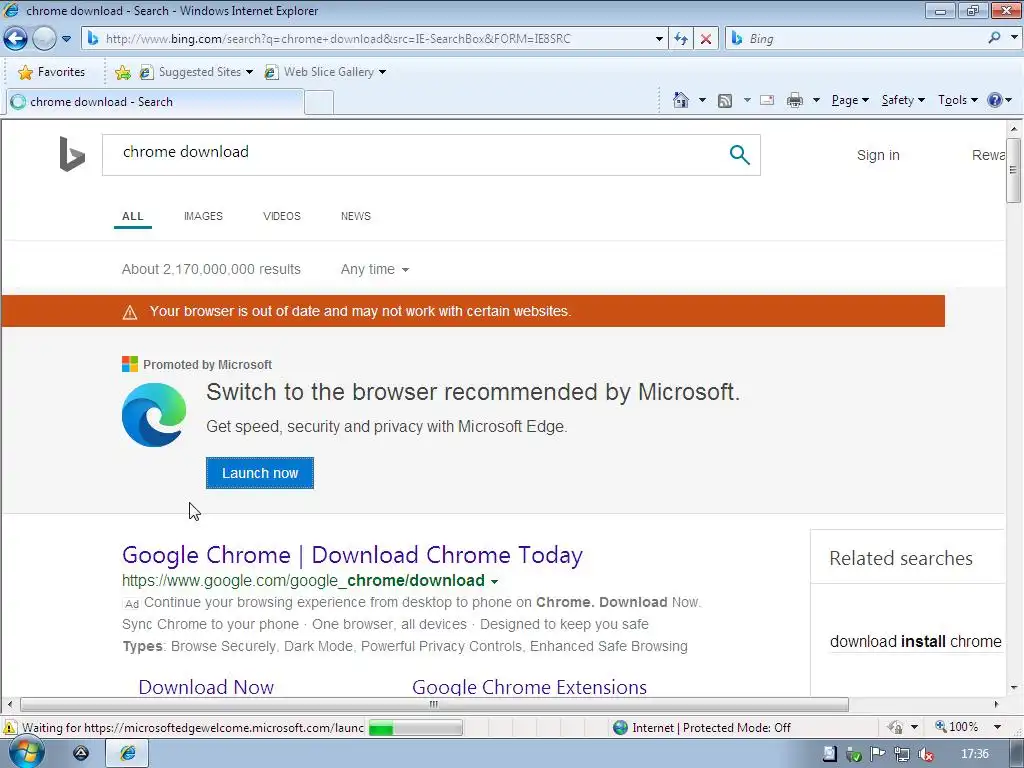Open the Page menu
Screen dimensions: 1024x768
point(850,100)
